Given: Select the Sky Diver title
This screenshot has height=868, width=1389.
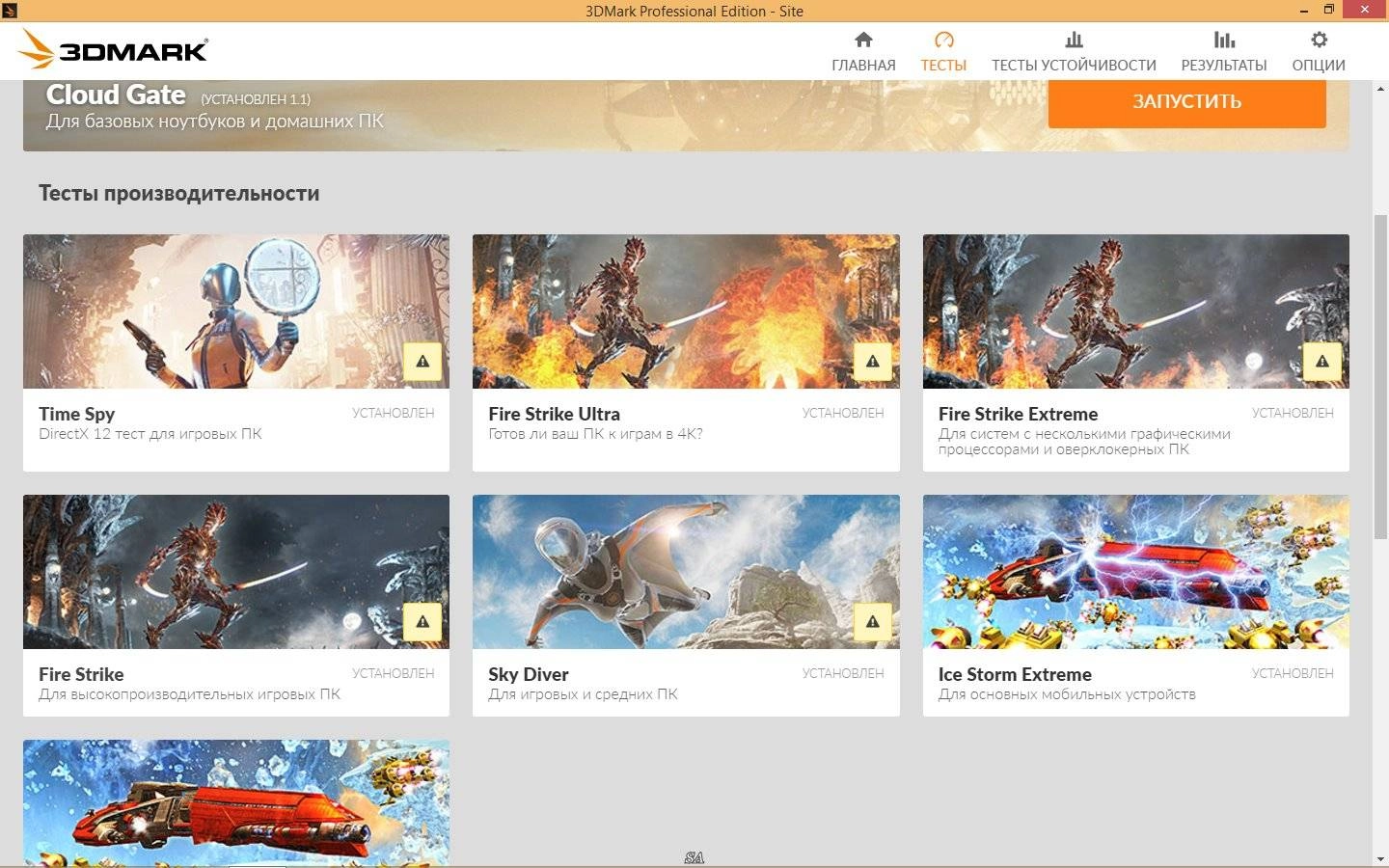Looking at the screenshot, I should [529, 674].
